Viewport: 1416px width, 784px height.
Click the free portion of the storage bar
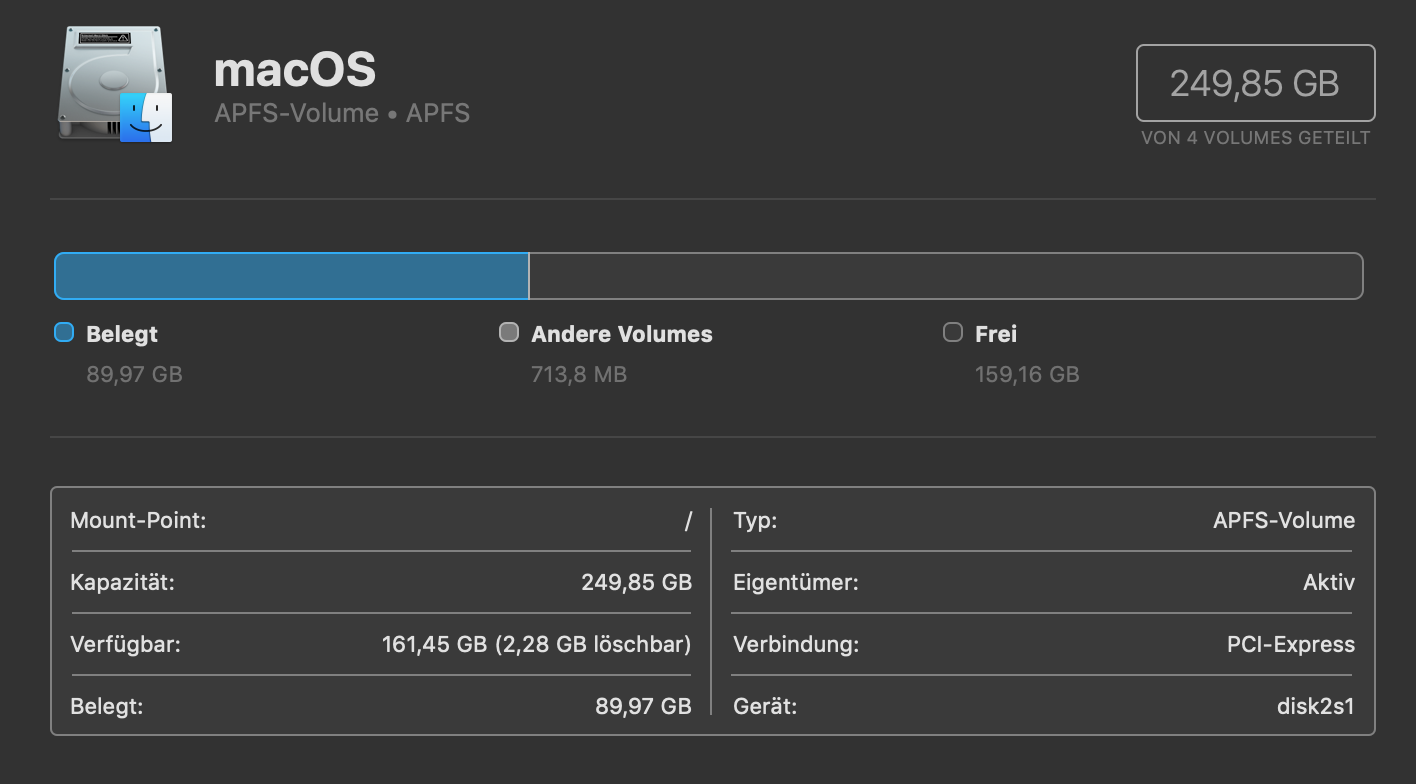coord(945,276)
